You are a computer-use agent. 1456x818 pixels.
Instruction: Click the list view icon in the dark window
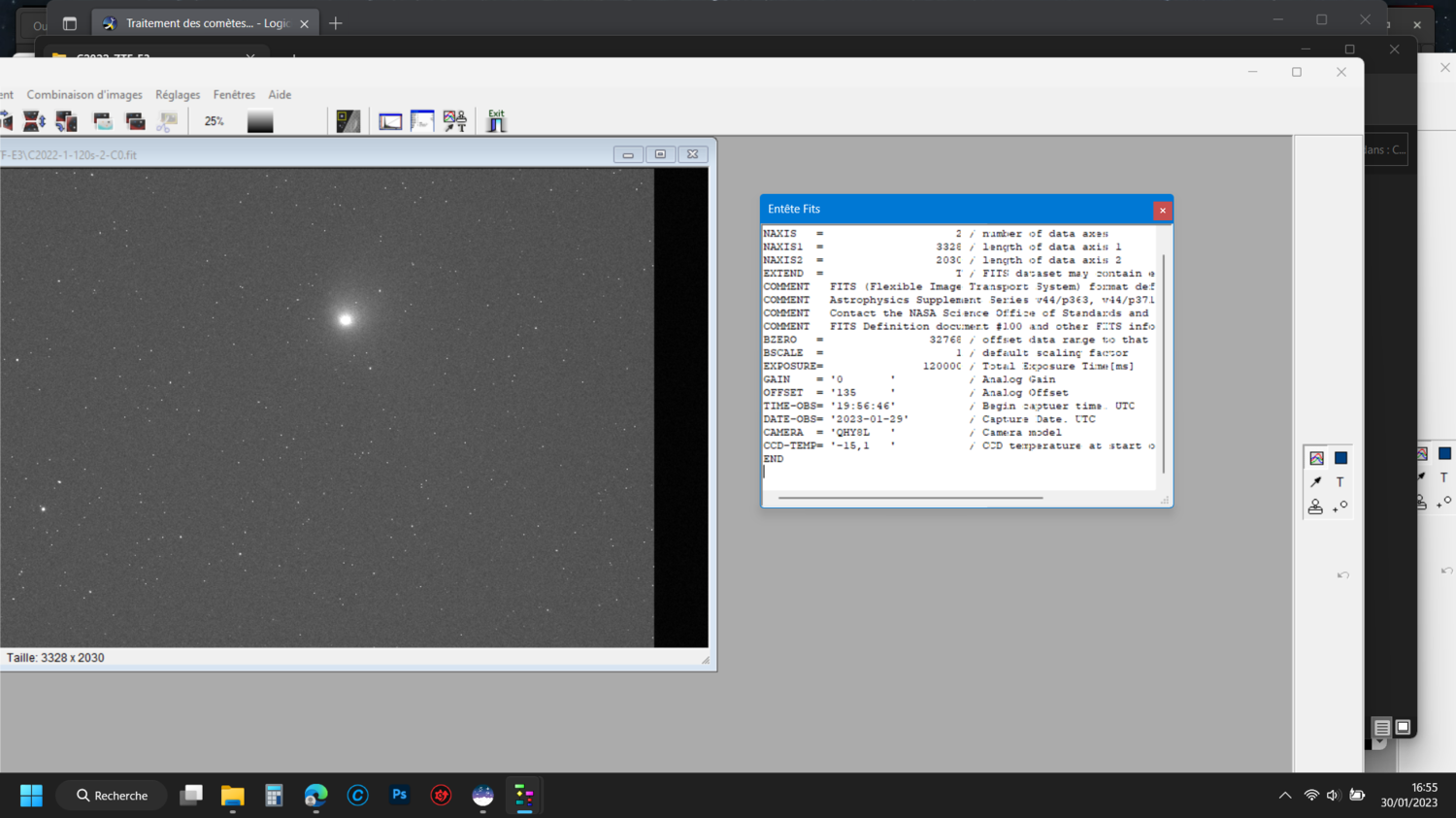coord(1381,728)
